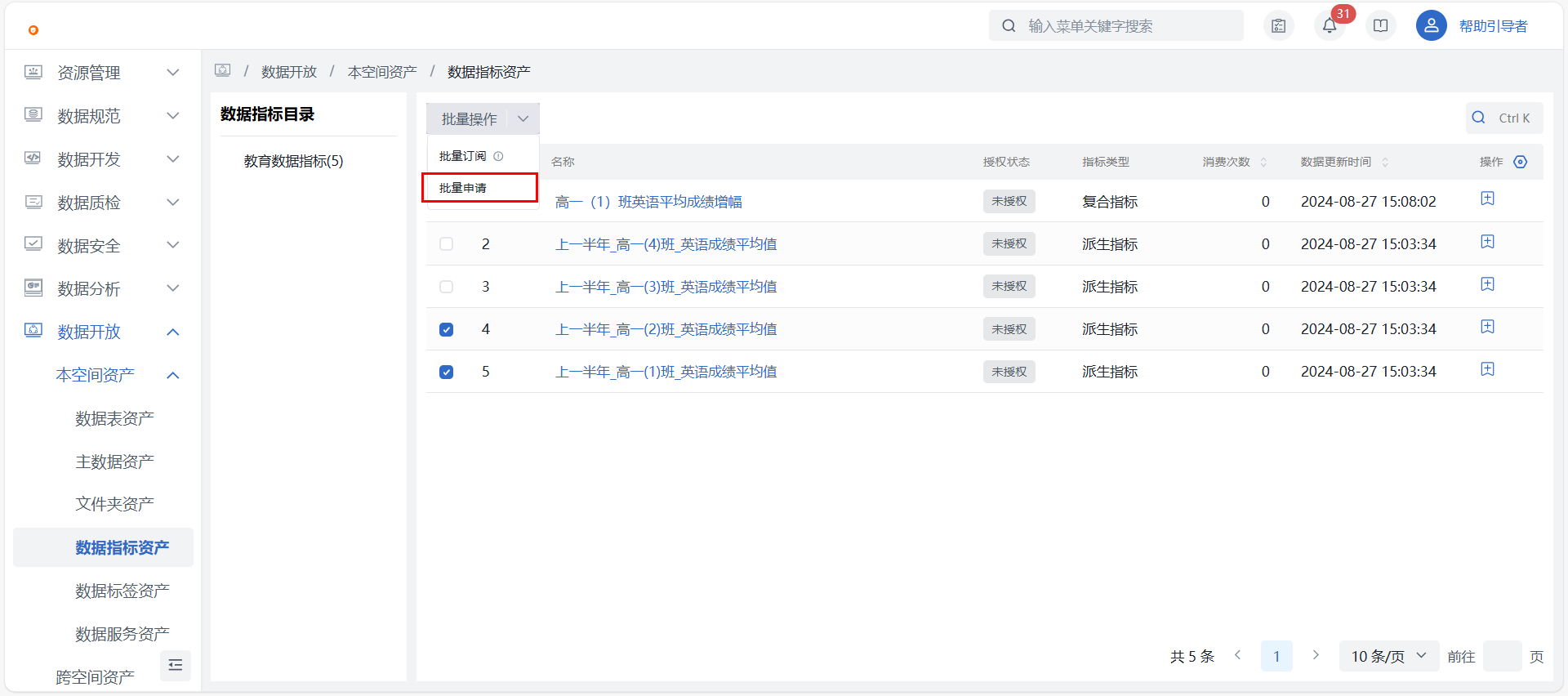1568x696 pixels.
Task: Expand the 资源管理 menu chevron
Action: (x=173, y=72)
